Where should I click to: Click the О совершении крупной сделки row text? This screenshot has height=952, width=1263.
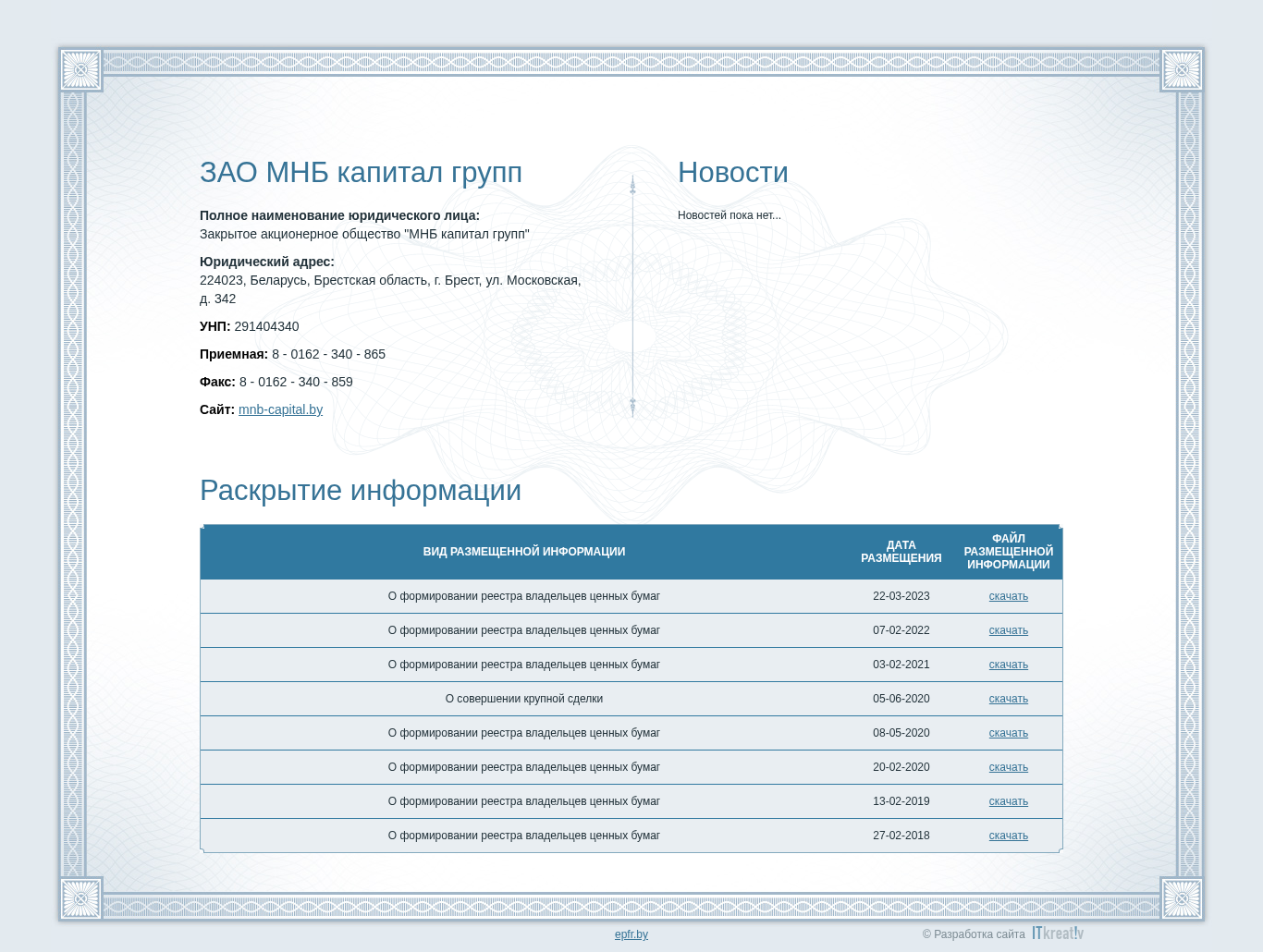tap(524, 699)
